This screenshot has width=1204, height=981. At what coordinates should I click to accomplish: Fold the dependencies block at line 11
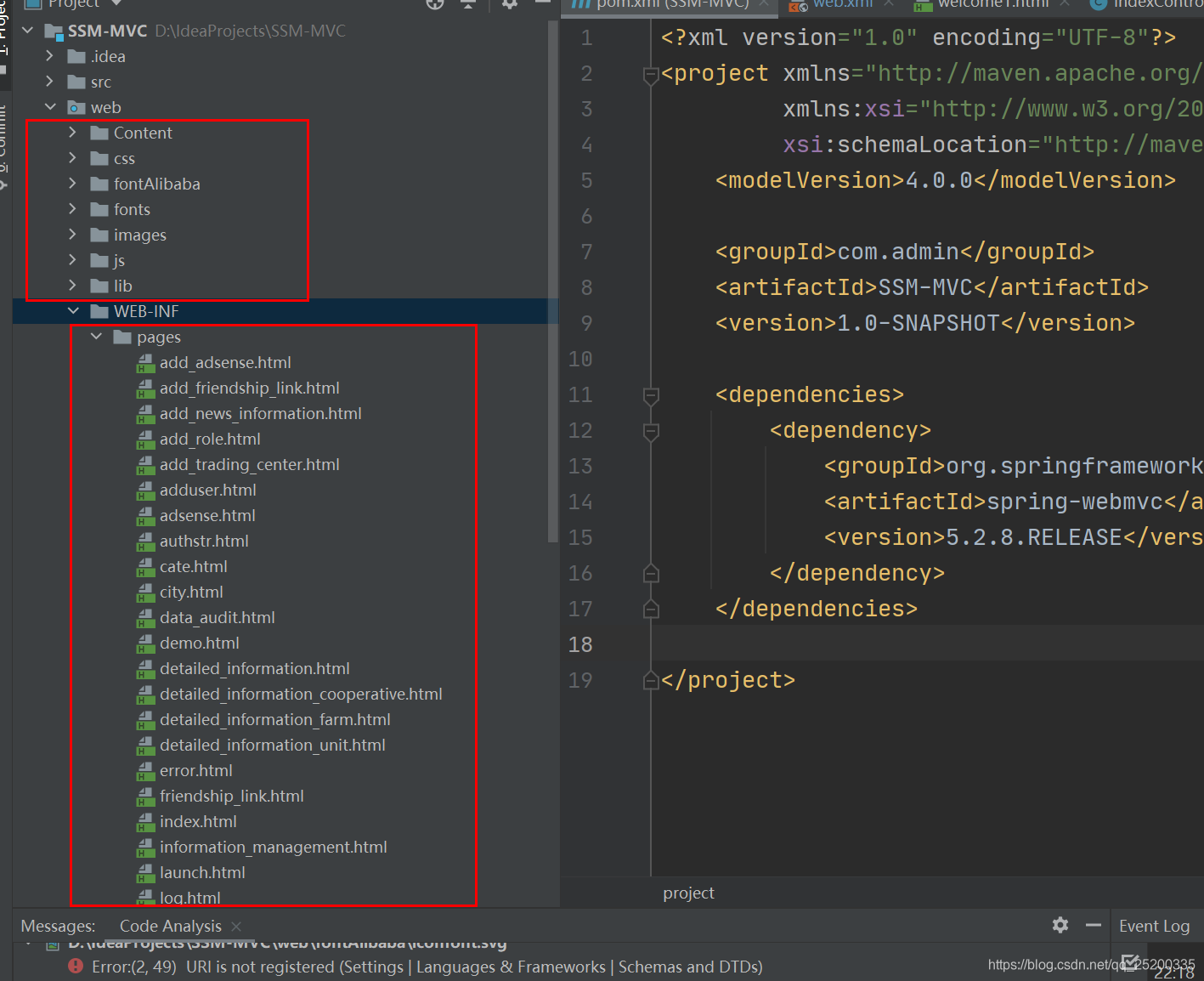pos(651,395)
